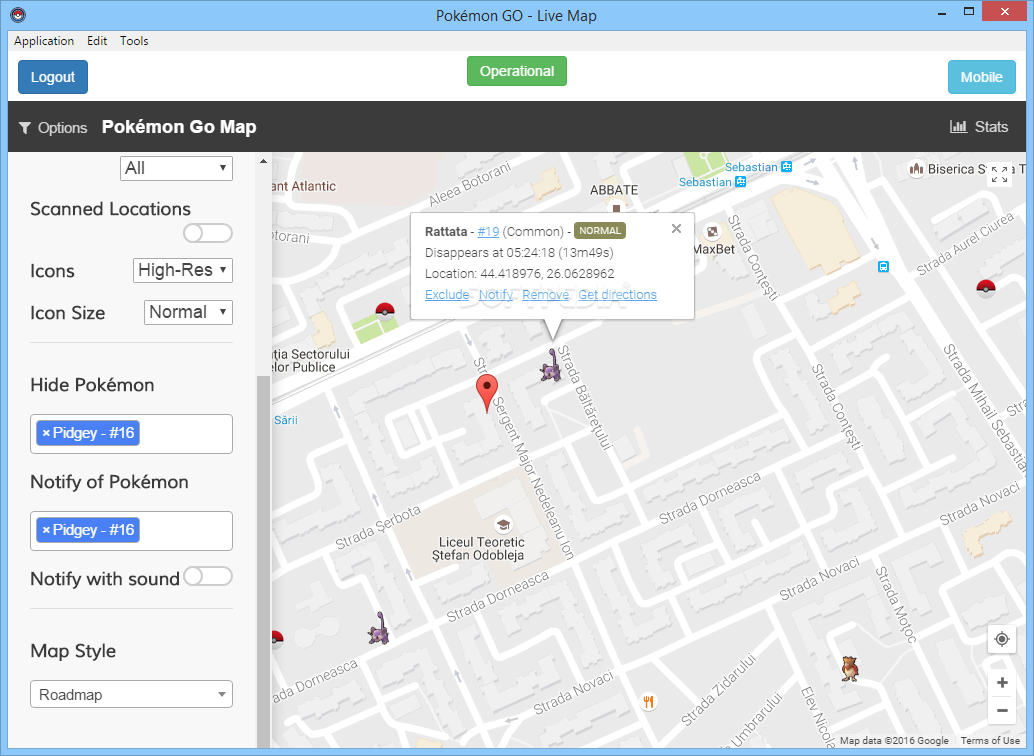
Task: Click the MaxBet dice icon
Action: pyautogui.click(x=712, y=232)
